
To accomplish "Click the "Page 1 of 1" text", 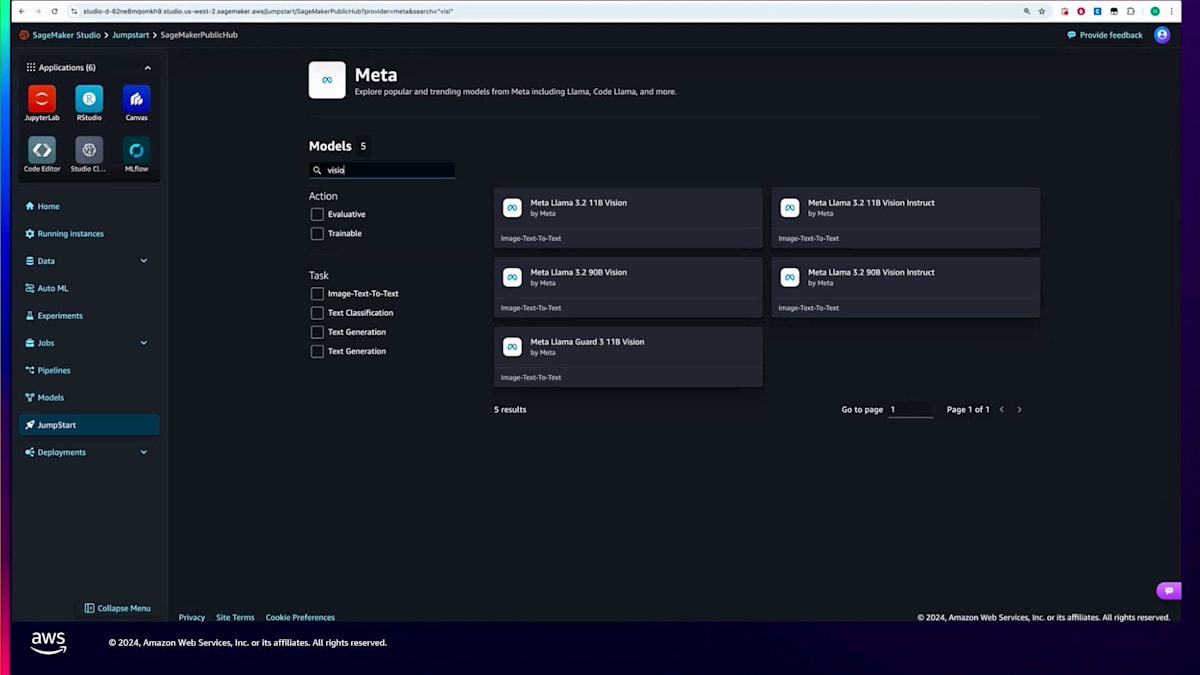I will pyautogui.click(x=968, y=409).
